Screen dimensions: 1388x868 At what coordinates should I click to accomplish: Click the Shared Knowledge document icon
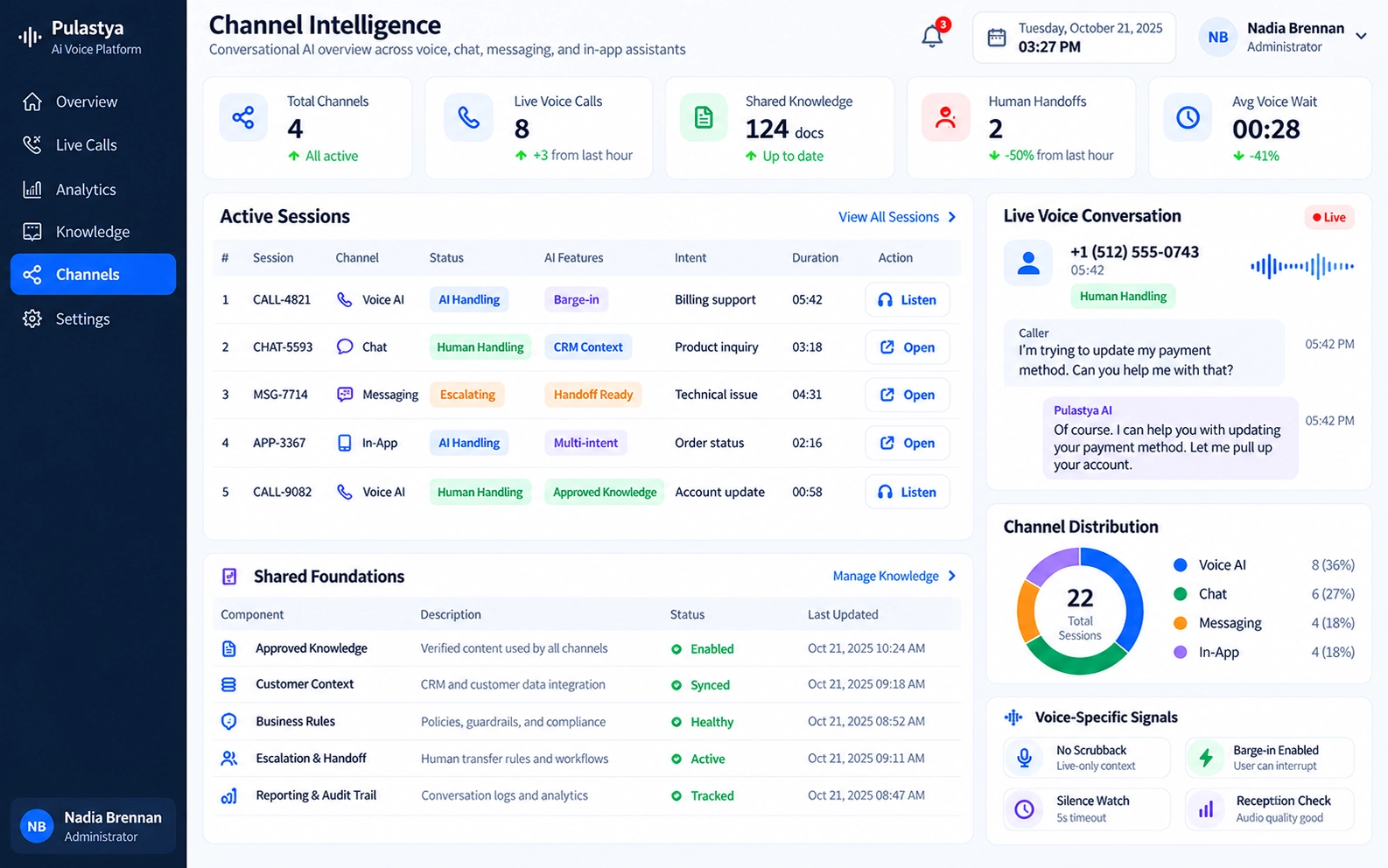(x=704, y=117)
